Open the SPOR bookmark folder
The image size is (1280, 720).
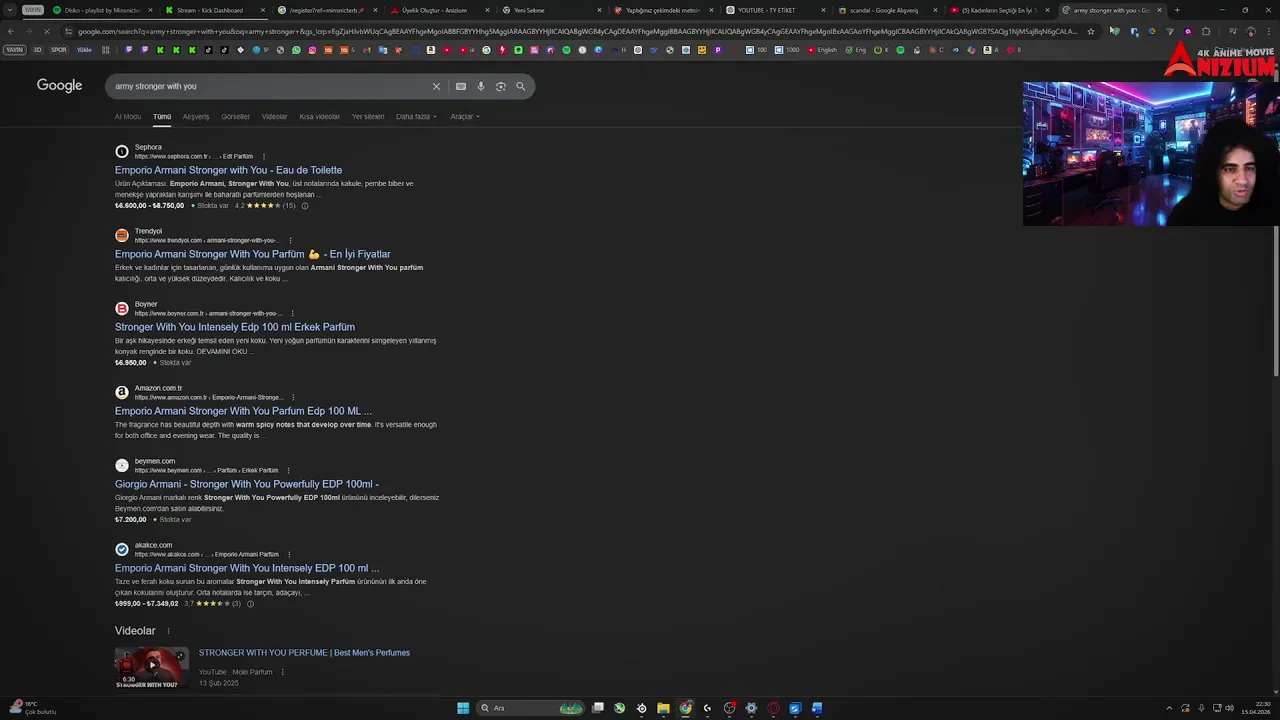pyautogui.click(x=59, y=50)
